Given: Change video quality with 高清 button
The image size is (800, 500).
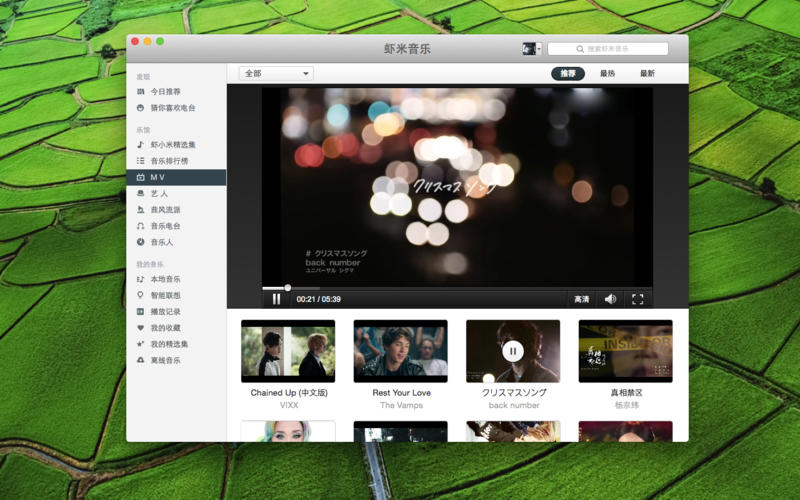Looking at the screenshot, I should coord(582,299).
